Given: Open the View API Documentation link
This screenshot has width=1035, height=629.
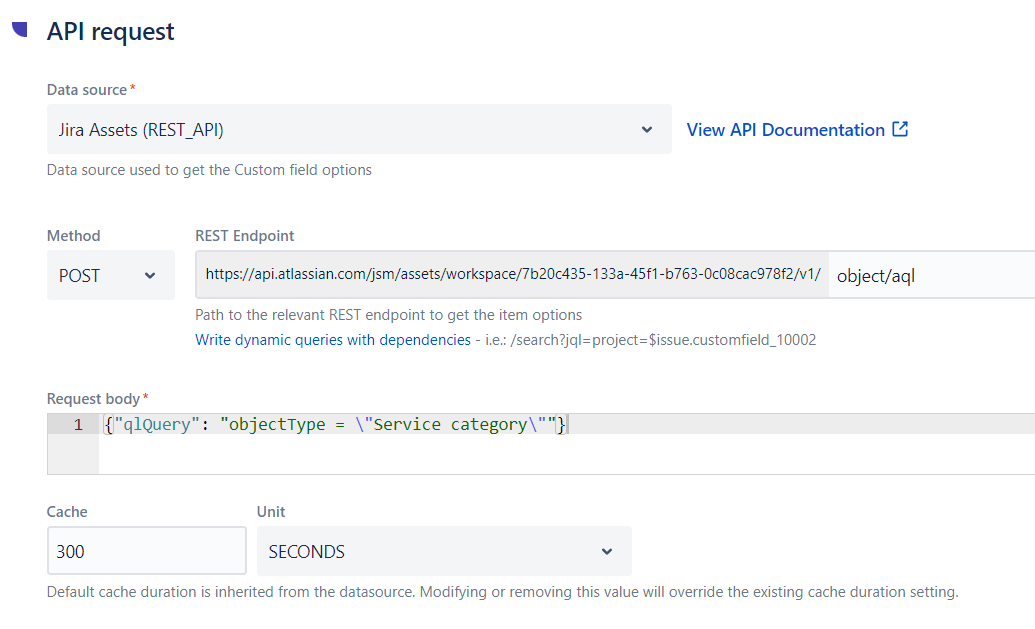Looking at the screenshot, I should point(785,130).
